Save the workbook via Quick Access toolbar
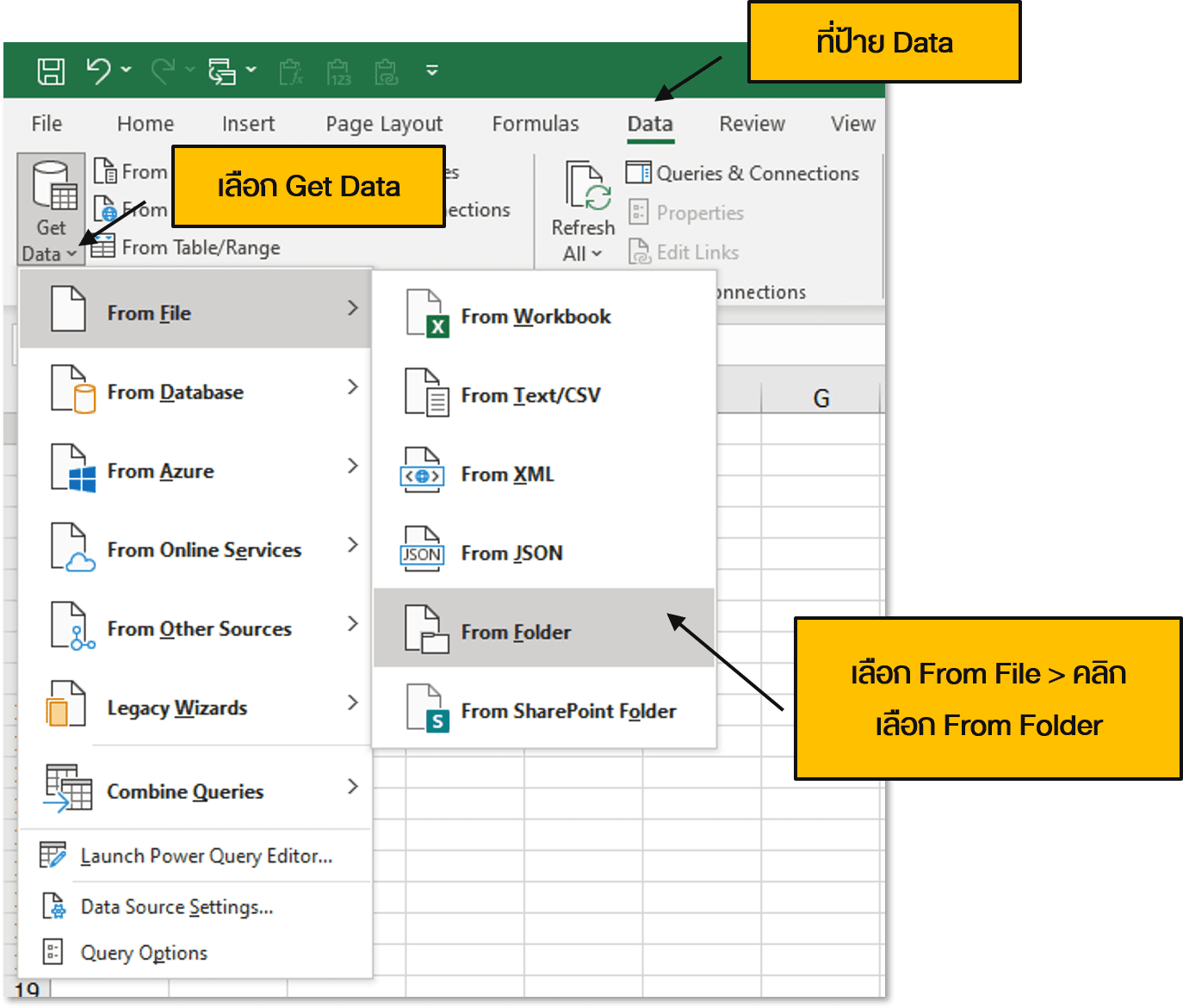 point(51,71)
